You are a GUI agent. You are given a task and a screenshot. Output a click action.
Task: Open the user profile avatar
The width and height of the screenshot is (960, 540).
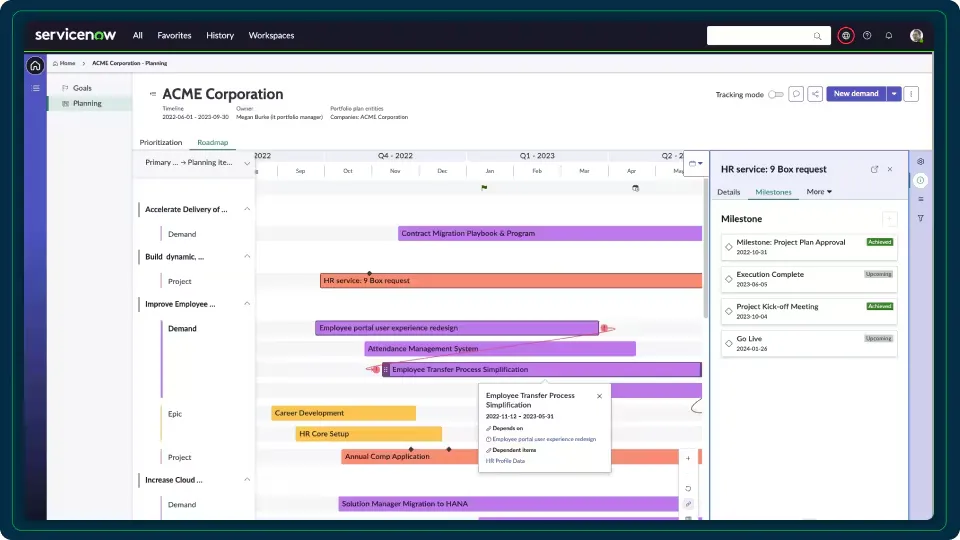[x=916, y=36]
